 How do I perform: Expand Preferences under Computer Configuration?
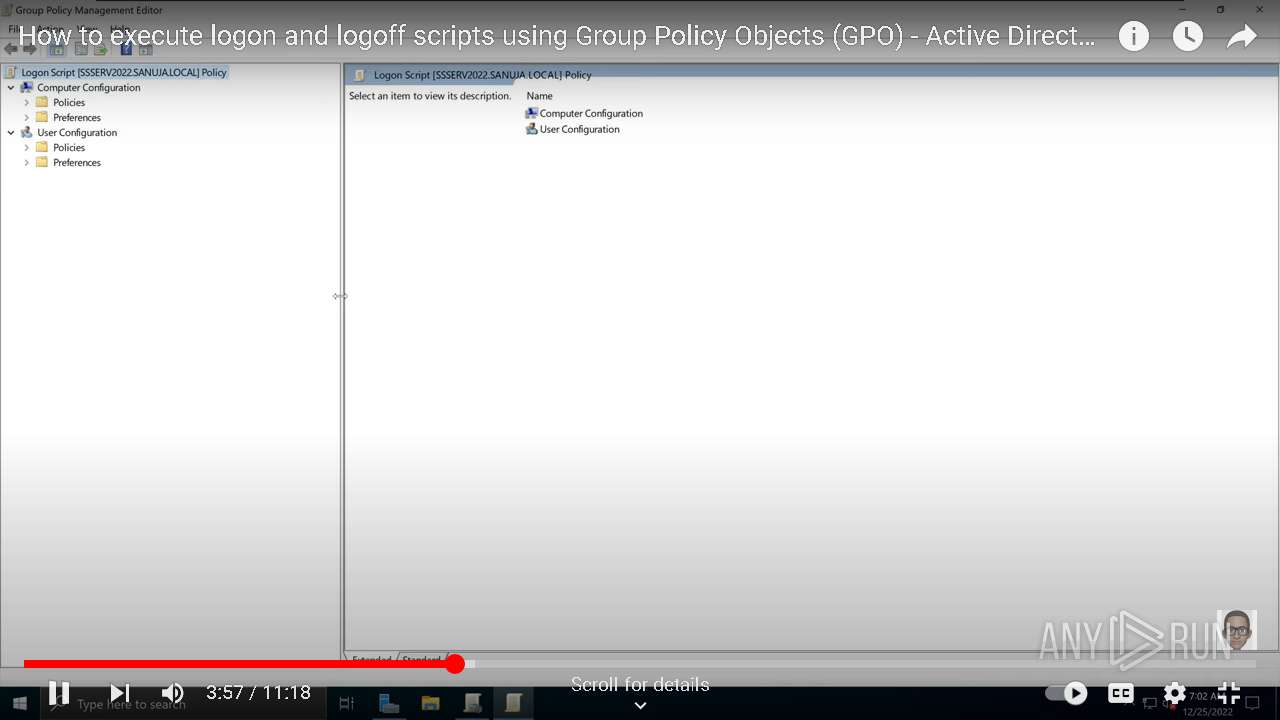(x=26, y=117)
